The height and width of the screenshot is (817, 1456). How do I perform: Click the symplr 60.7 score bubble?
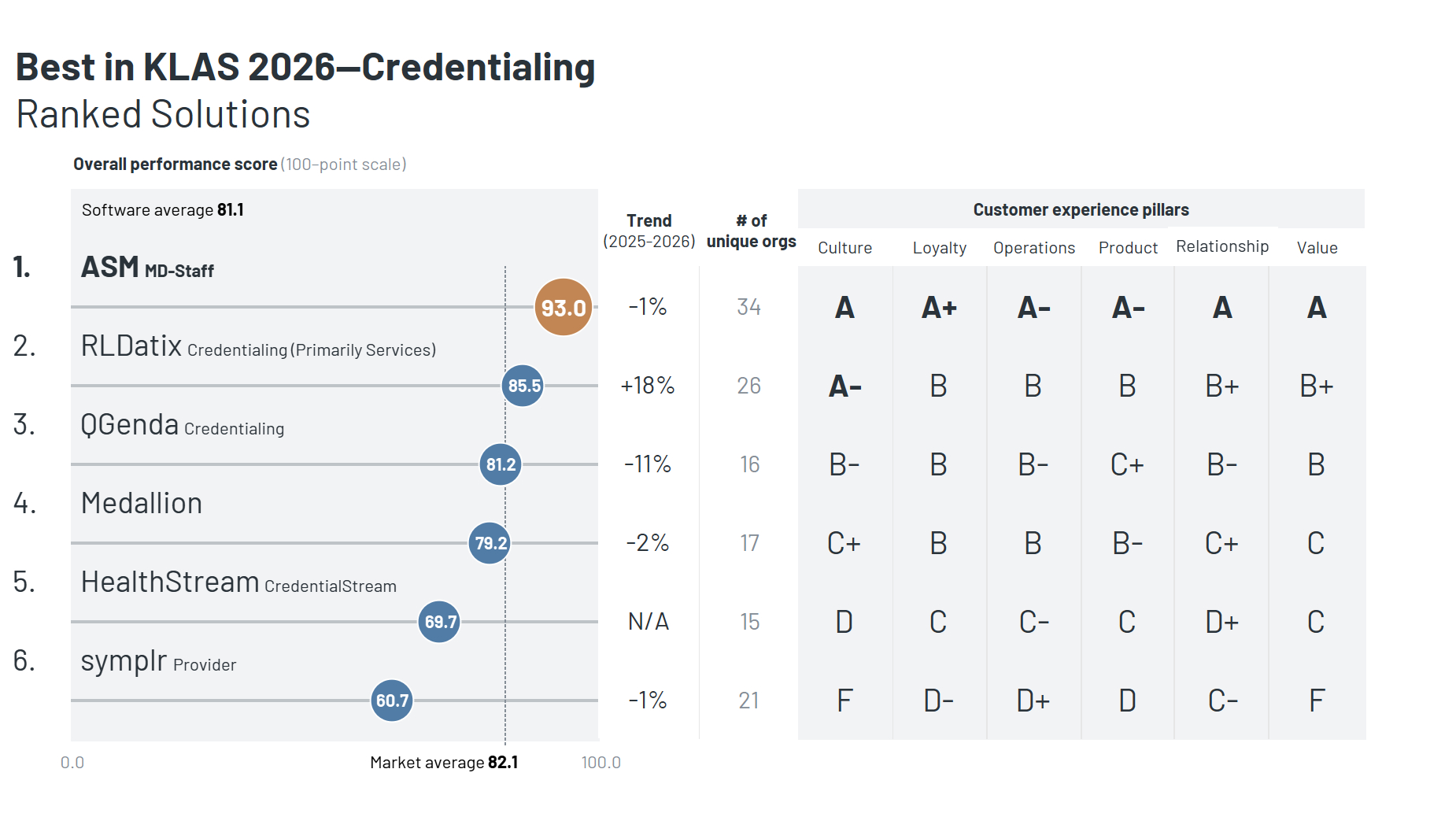coord(392,701)
